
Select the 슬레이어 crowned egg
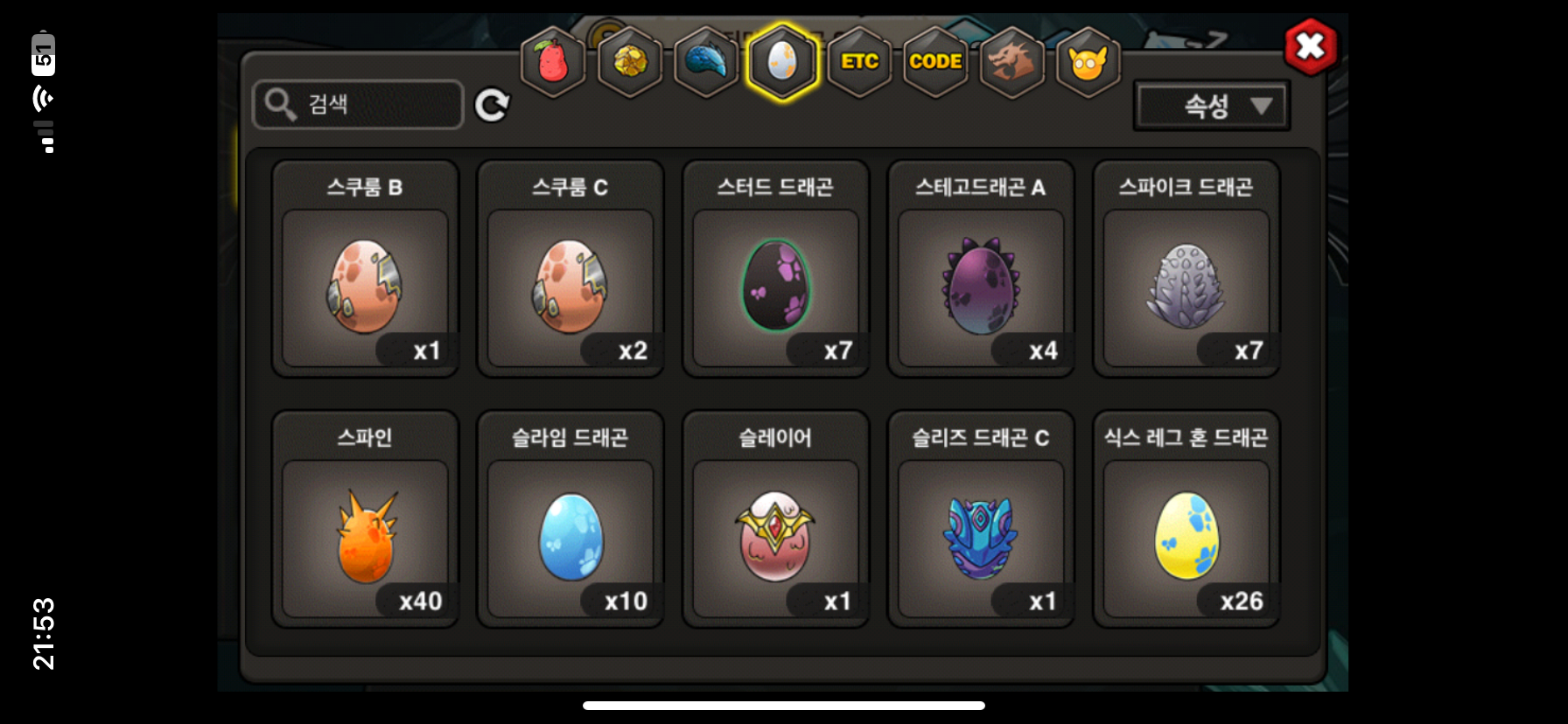[x=775, y=519]
